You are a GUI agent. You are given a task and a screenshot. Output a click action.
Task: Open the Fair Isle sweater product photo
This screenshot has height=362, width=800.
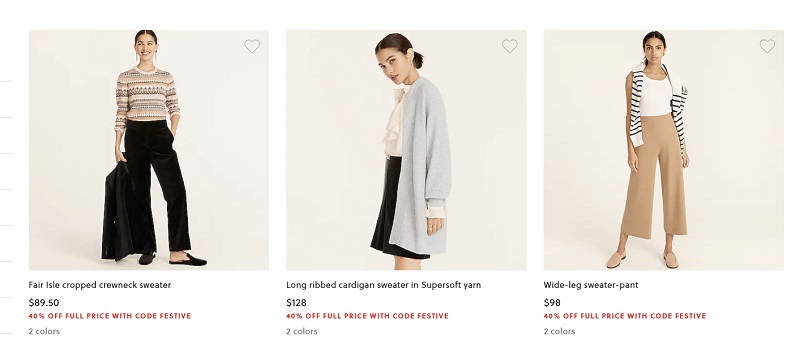(149, 150)
